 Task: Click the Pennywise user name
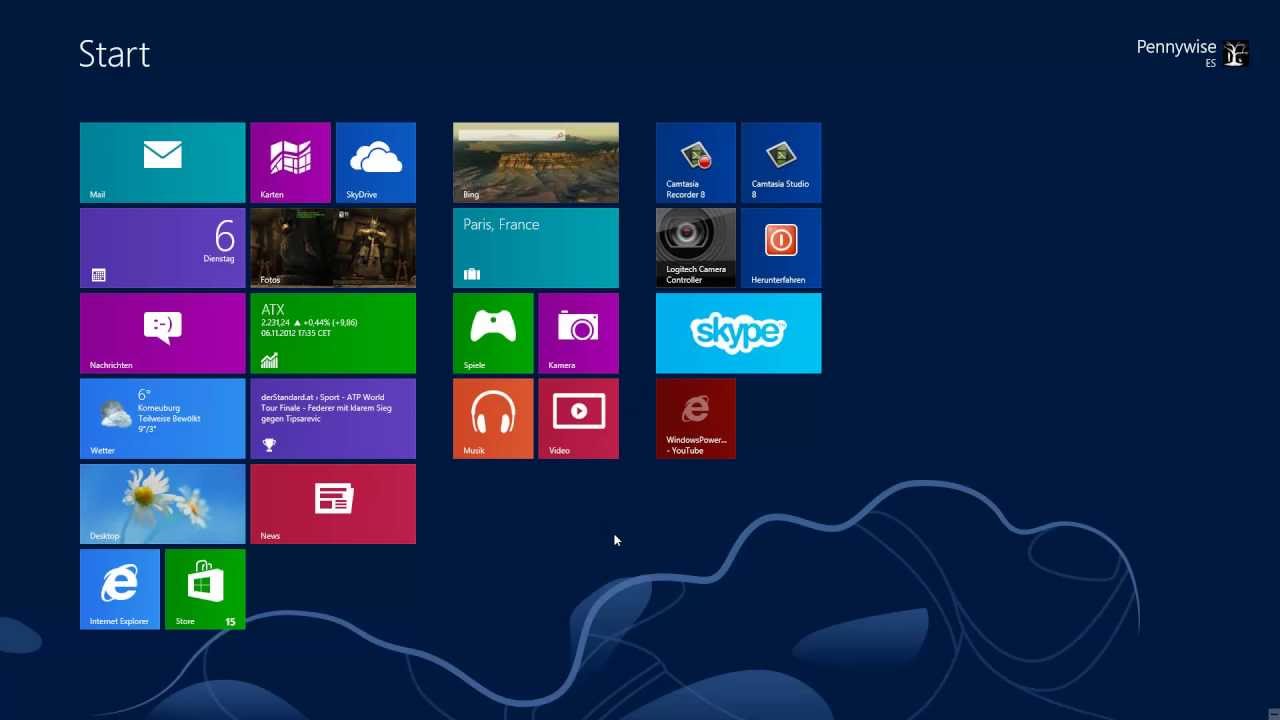pos(1176,47)
